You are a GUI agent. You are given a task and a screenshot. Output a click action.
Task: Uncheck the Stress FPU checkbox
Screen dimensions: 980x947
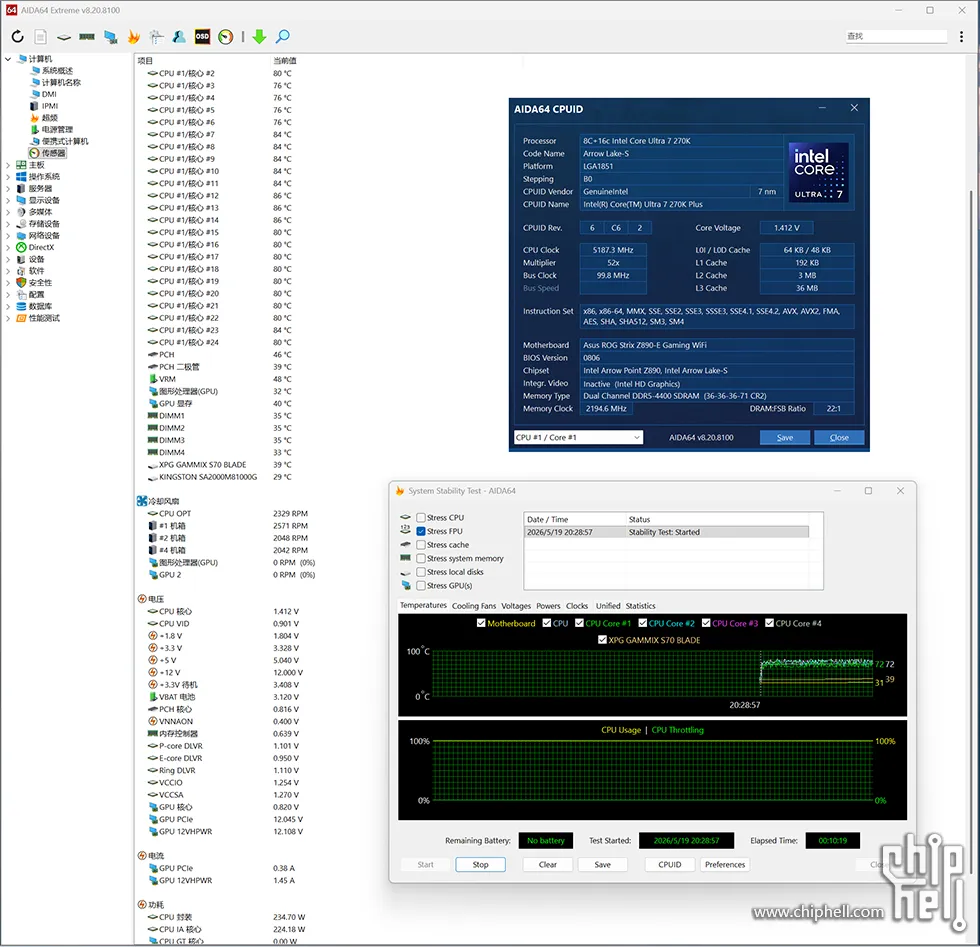(421, 531)
